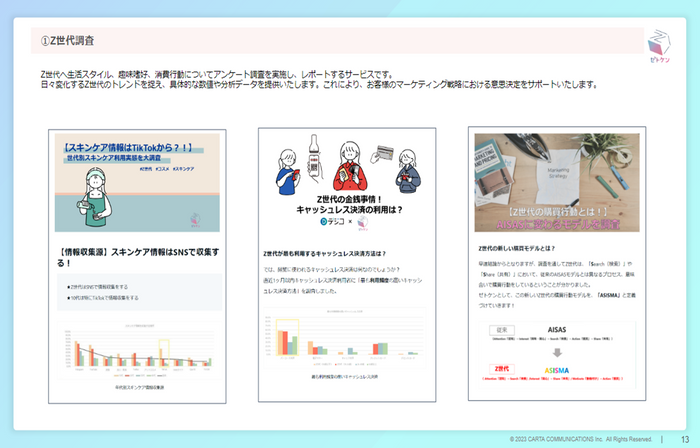
Task: Click the cashless payment bar chart
Action: tap(344, 338)
